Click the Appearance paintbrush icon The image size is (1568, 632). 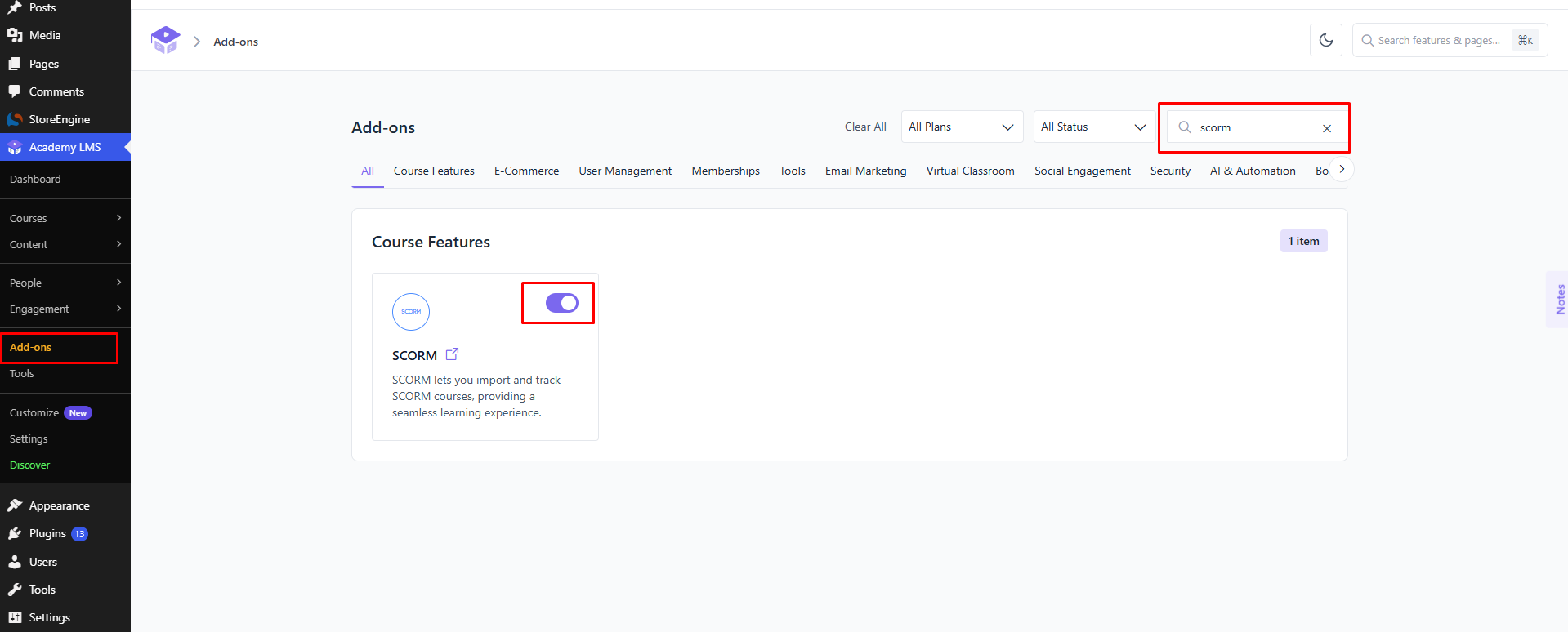[15, 505]
